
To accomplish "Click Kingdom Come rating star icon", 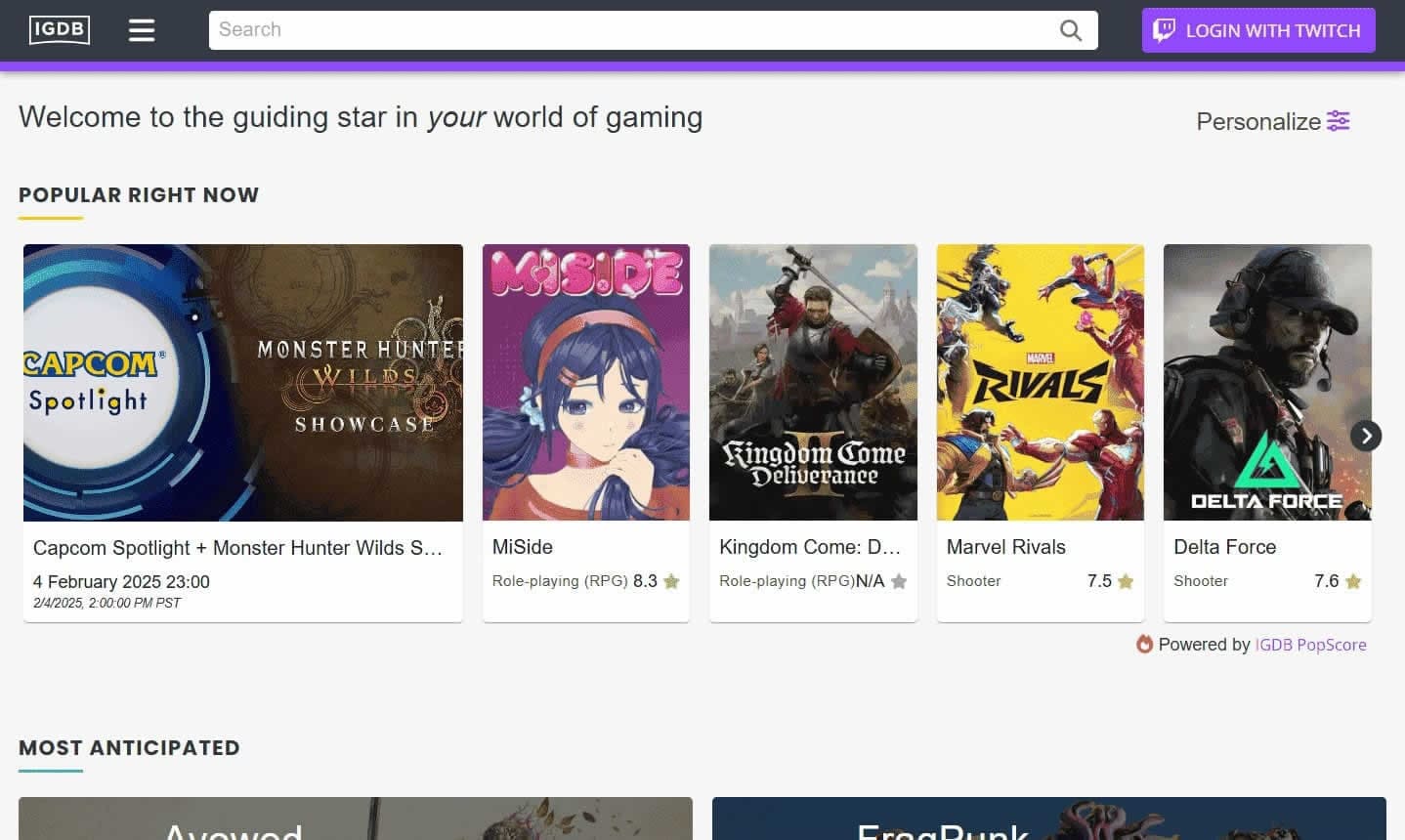I will point(899,581).
